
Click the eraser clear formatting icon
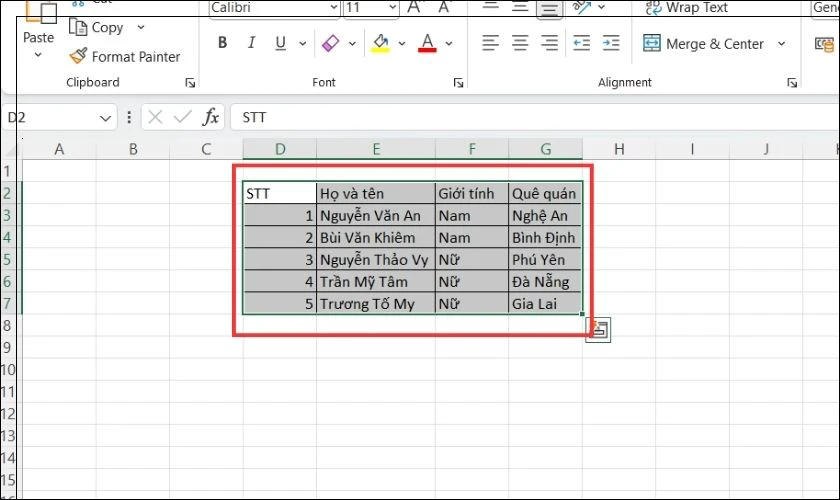click(x=331, y=43)
